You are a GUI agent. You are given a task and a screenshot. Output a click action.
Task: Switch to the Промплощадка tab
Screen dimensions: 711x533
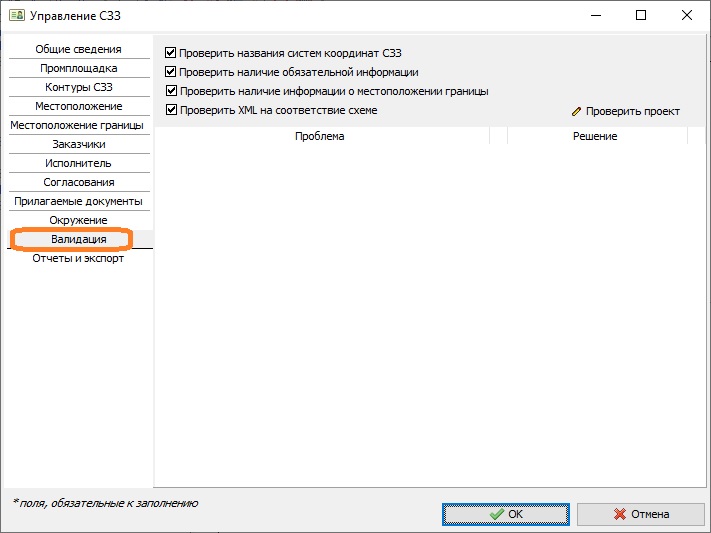coord(78,68)
